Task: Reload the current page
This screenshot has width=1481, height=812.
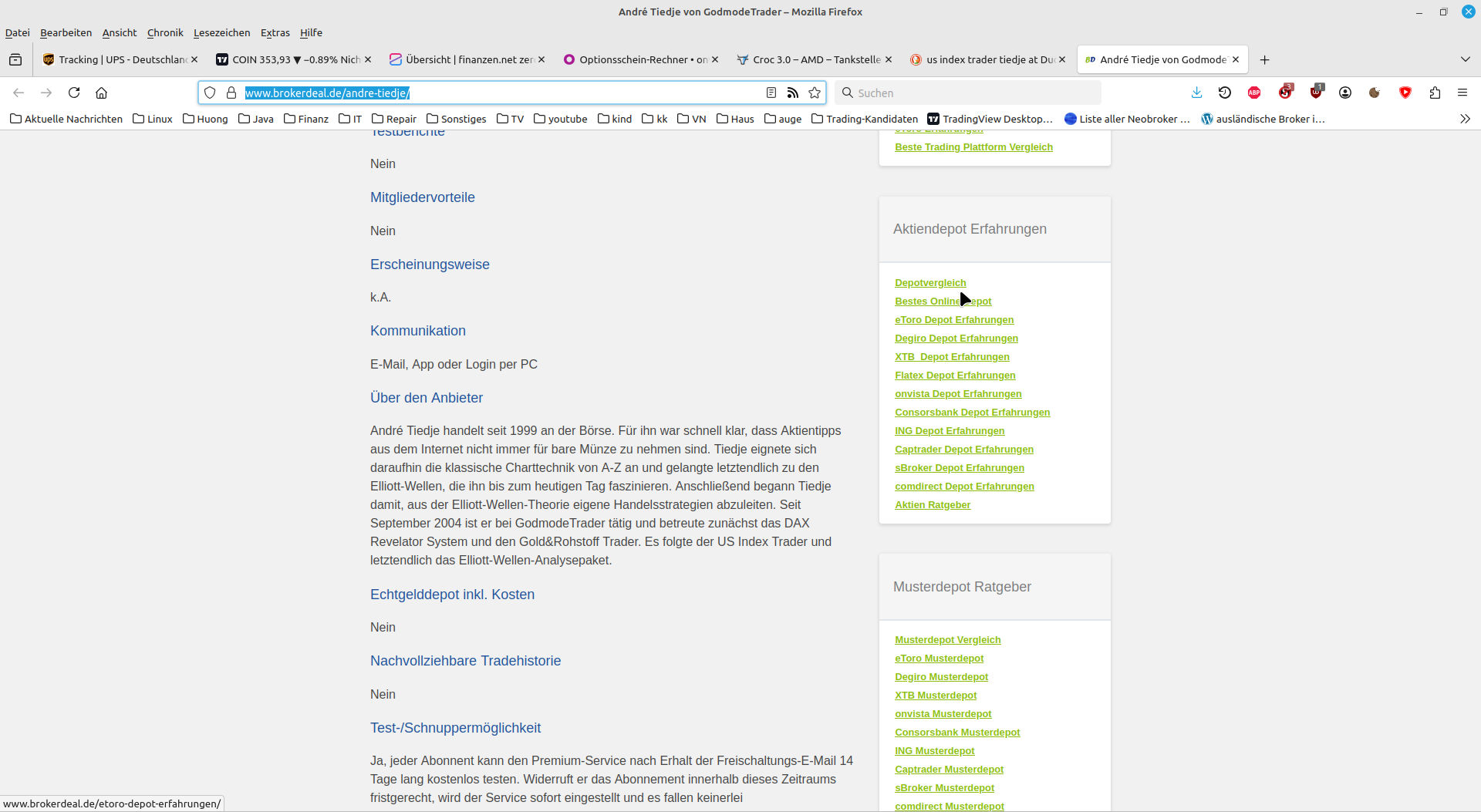Action: (74, 93)
